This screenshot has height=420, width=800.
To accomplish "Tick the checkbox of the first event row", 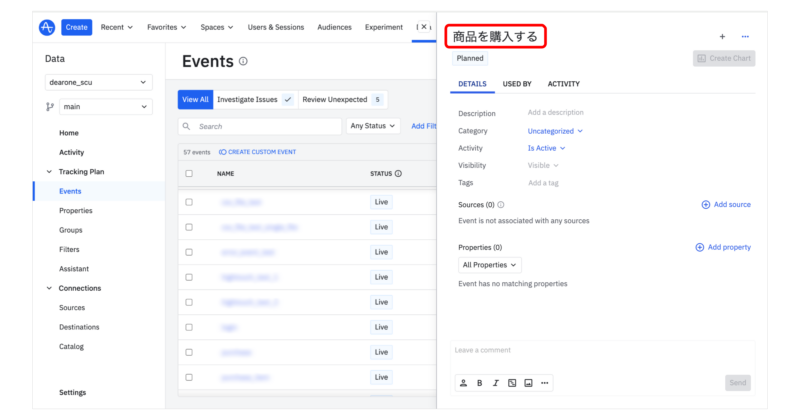I will (x=189, y=201).
